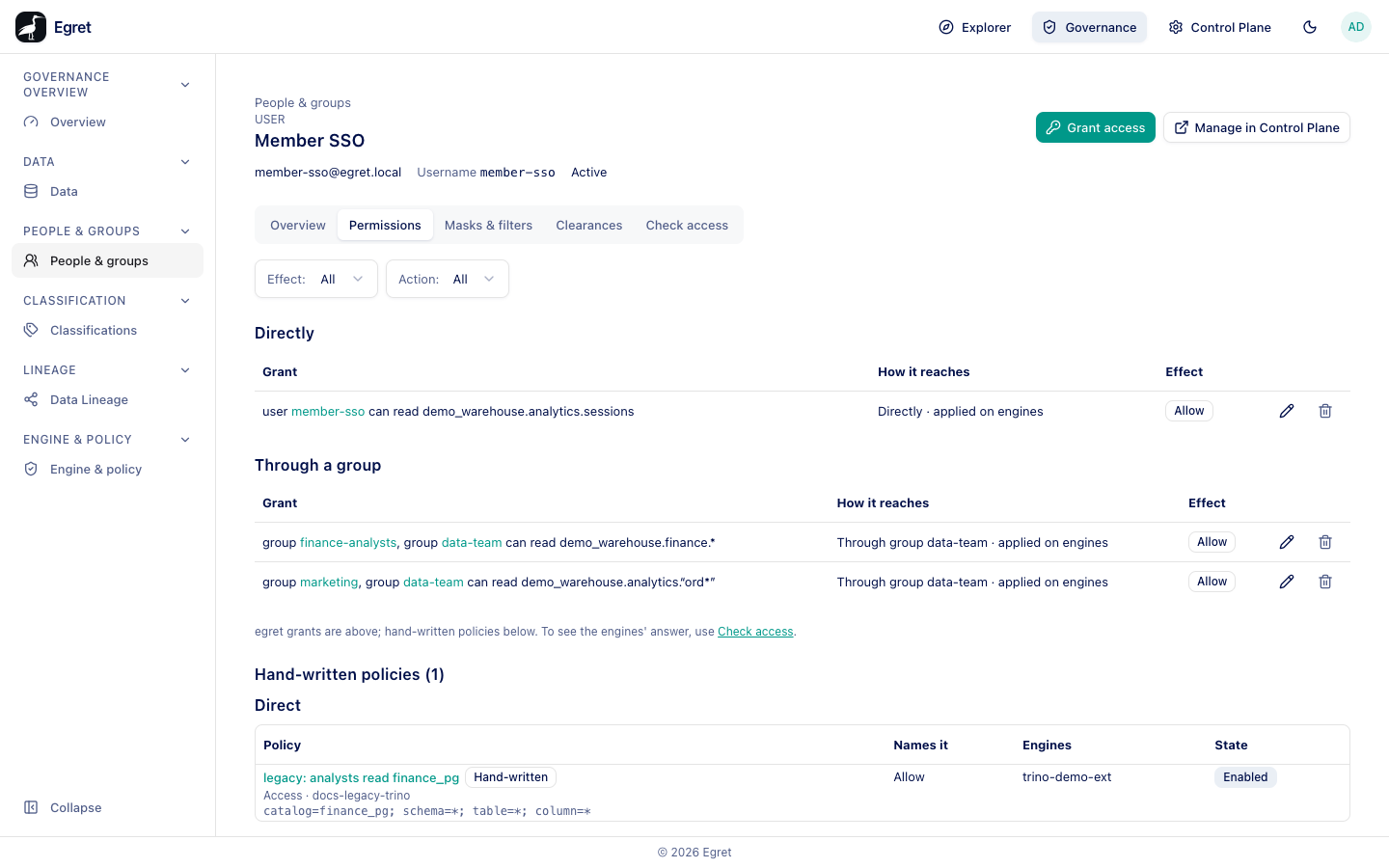Collapse the Lineage section chevron

(x=185, y=370)
